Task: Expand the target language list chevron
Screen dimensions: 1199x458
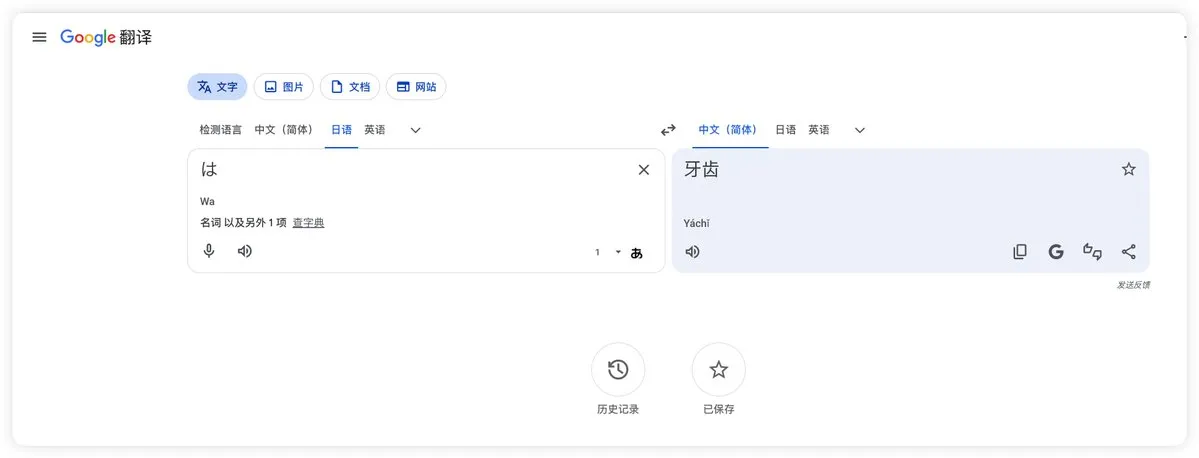Action: (859, 130)
